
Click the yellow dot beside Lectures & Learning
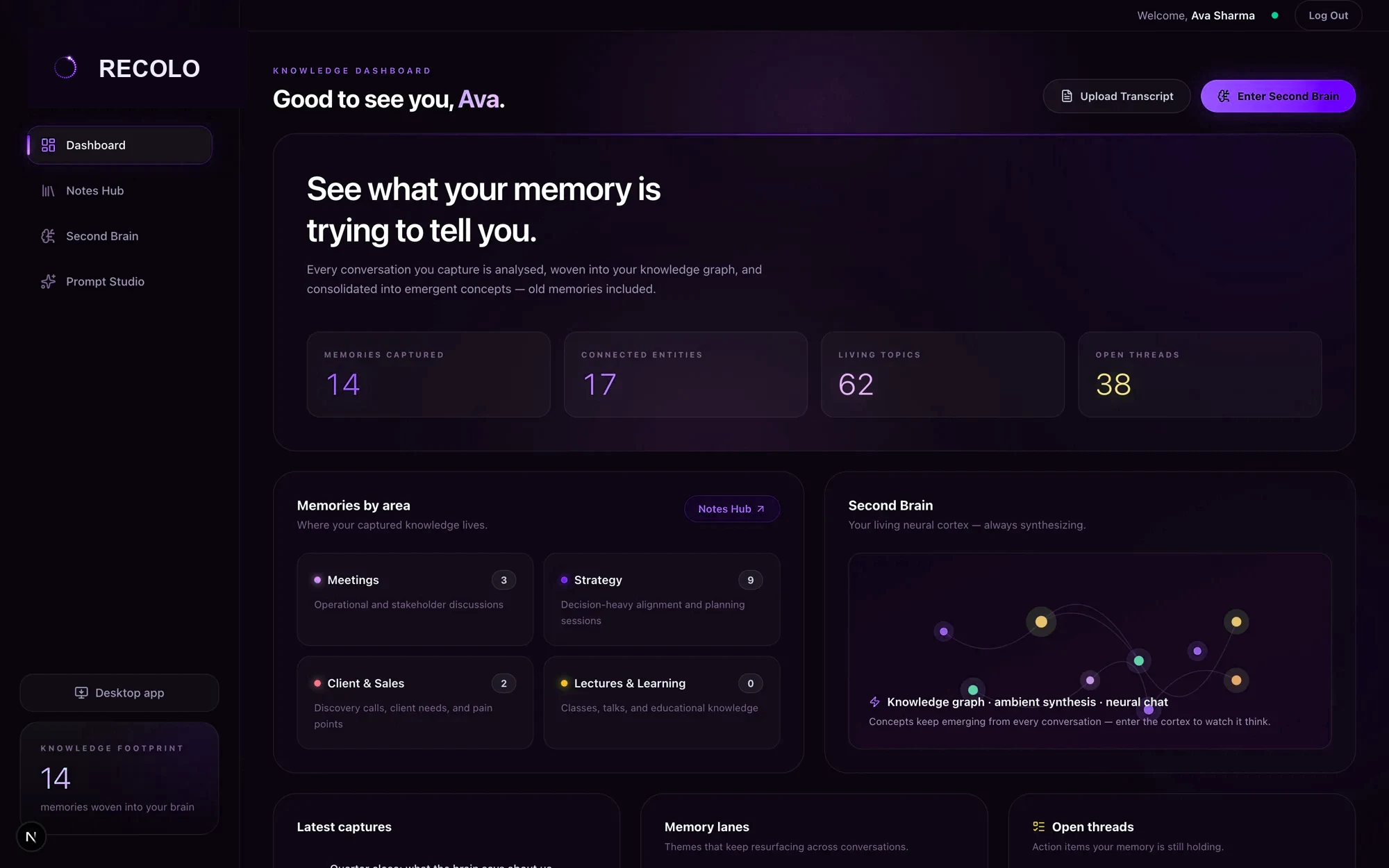(x=564, y=683)
